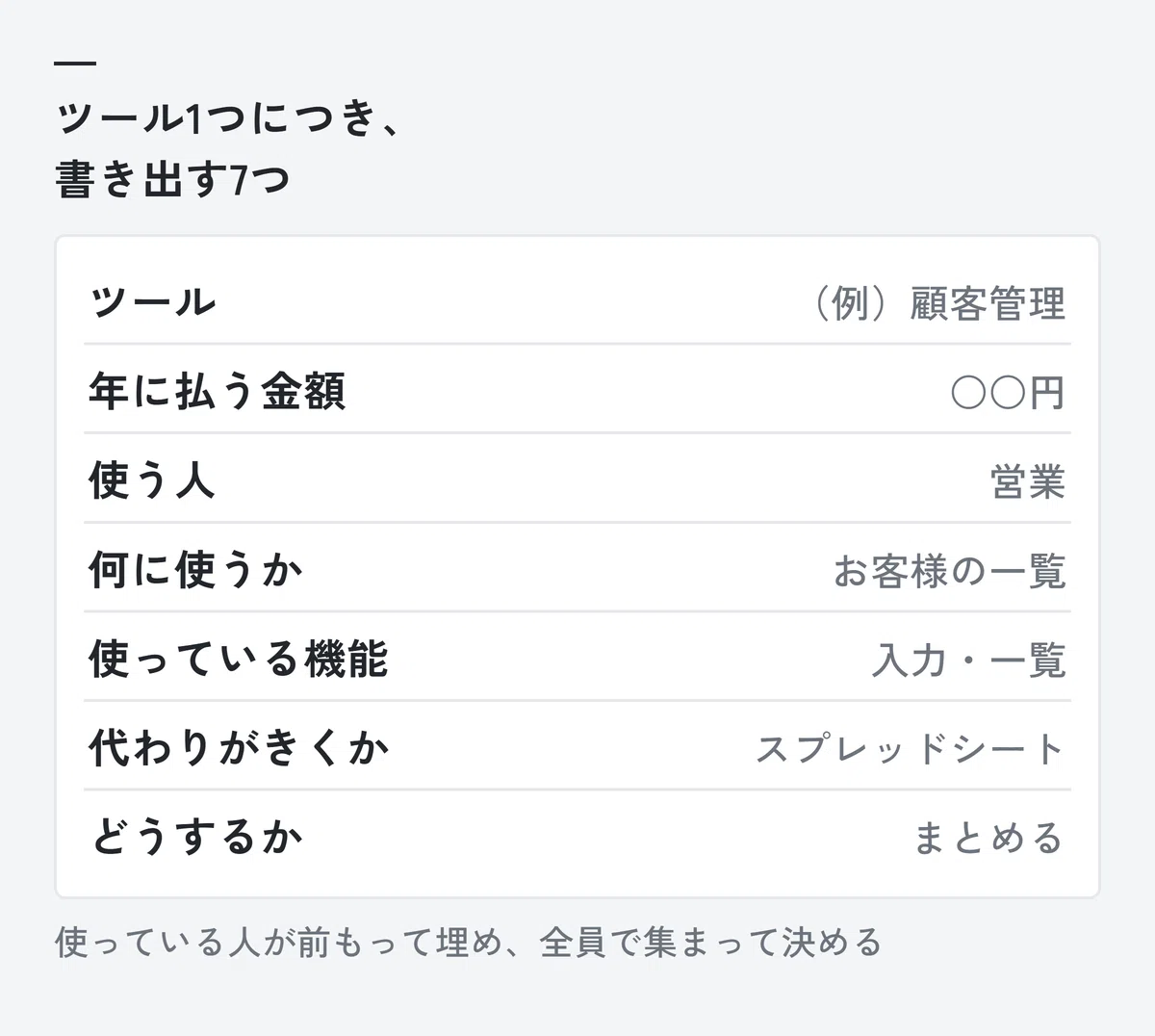The width and height of the screenshot is (1155, 1036).
Task: Click the heading ツール1つにつき、
Action: (227, 117)
